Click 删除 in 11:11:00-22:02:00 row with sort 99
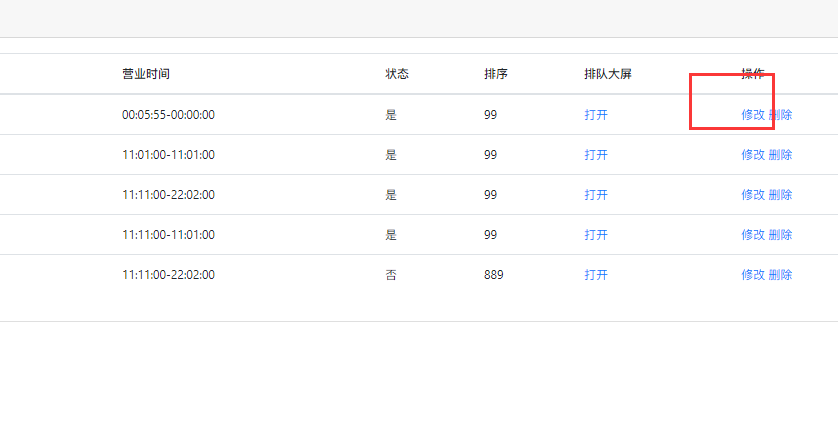The width and height of the screenshot is (838, 440). tap(780, 195)
